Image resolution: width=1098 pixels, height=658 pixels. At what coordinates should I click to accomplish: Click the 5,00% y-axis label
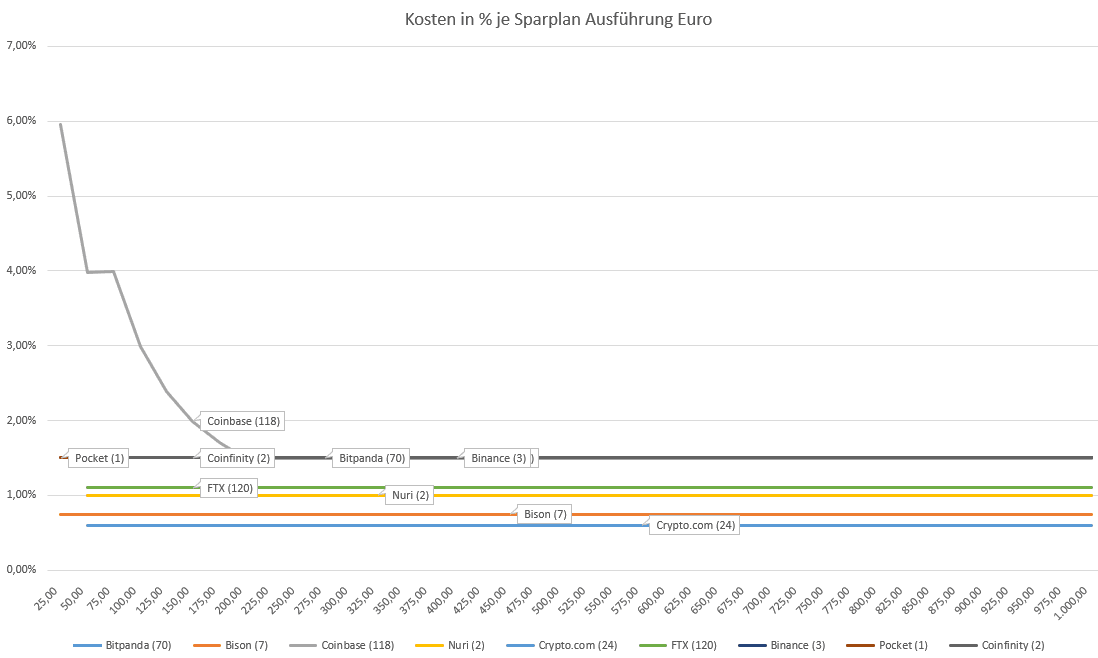tap(21, 195)
